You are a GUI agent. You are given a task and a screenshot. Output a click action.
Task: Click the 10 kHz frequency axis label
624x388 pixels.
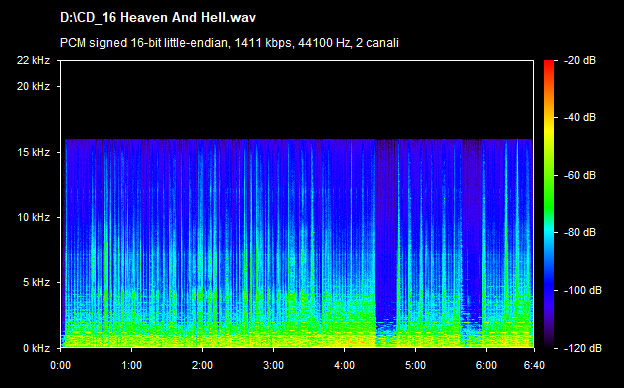tap(33, 217)
